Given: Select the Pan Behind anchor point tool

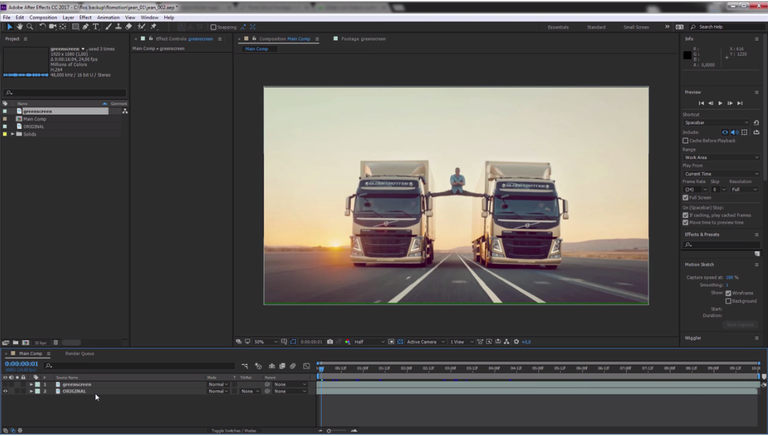Looking at the screenshot, I should [63, 27].
